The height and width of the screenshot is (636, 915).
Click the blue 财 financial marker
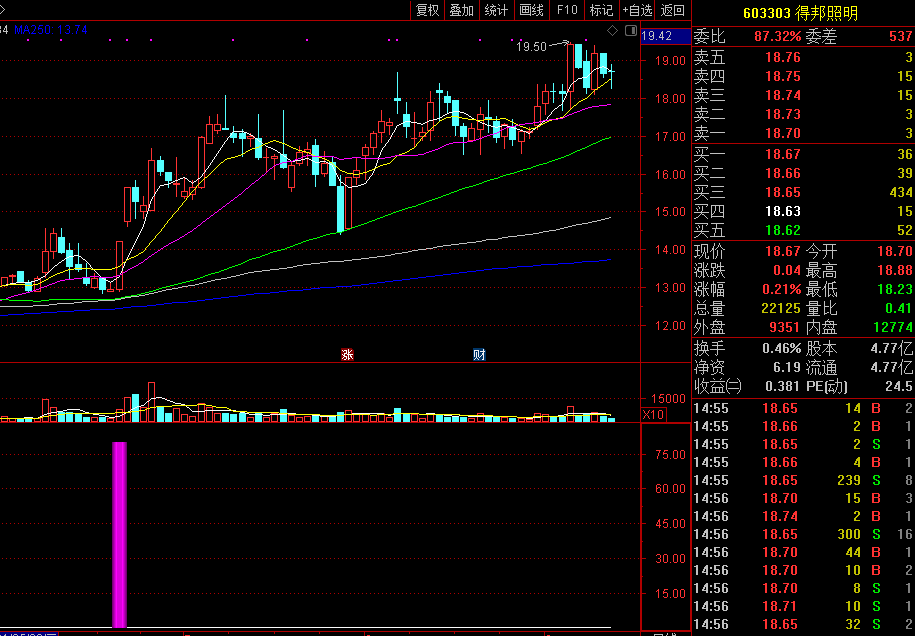(479, 354)
